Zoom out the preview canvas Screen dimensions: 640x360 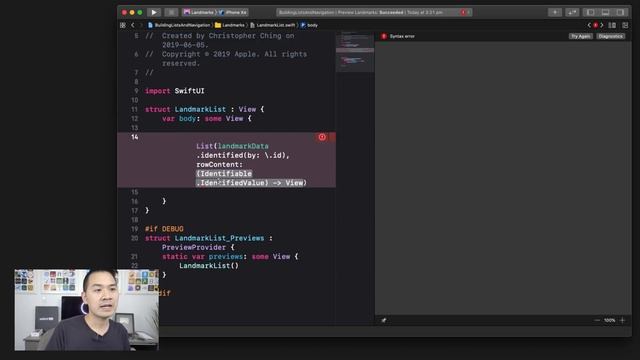point(597,320)
